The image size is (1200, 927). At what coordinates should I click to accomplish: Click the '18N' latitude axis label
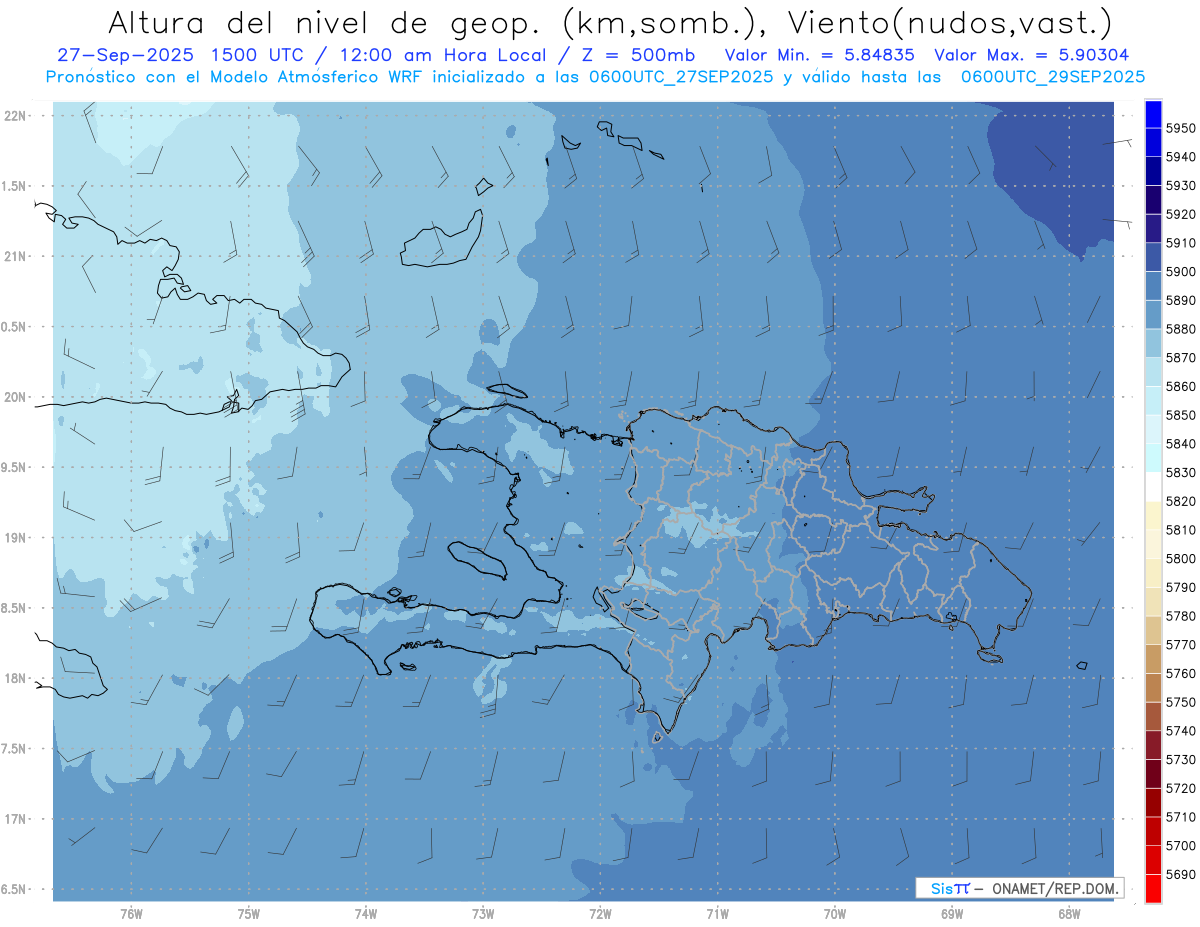pos(16,678)
